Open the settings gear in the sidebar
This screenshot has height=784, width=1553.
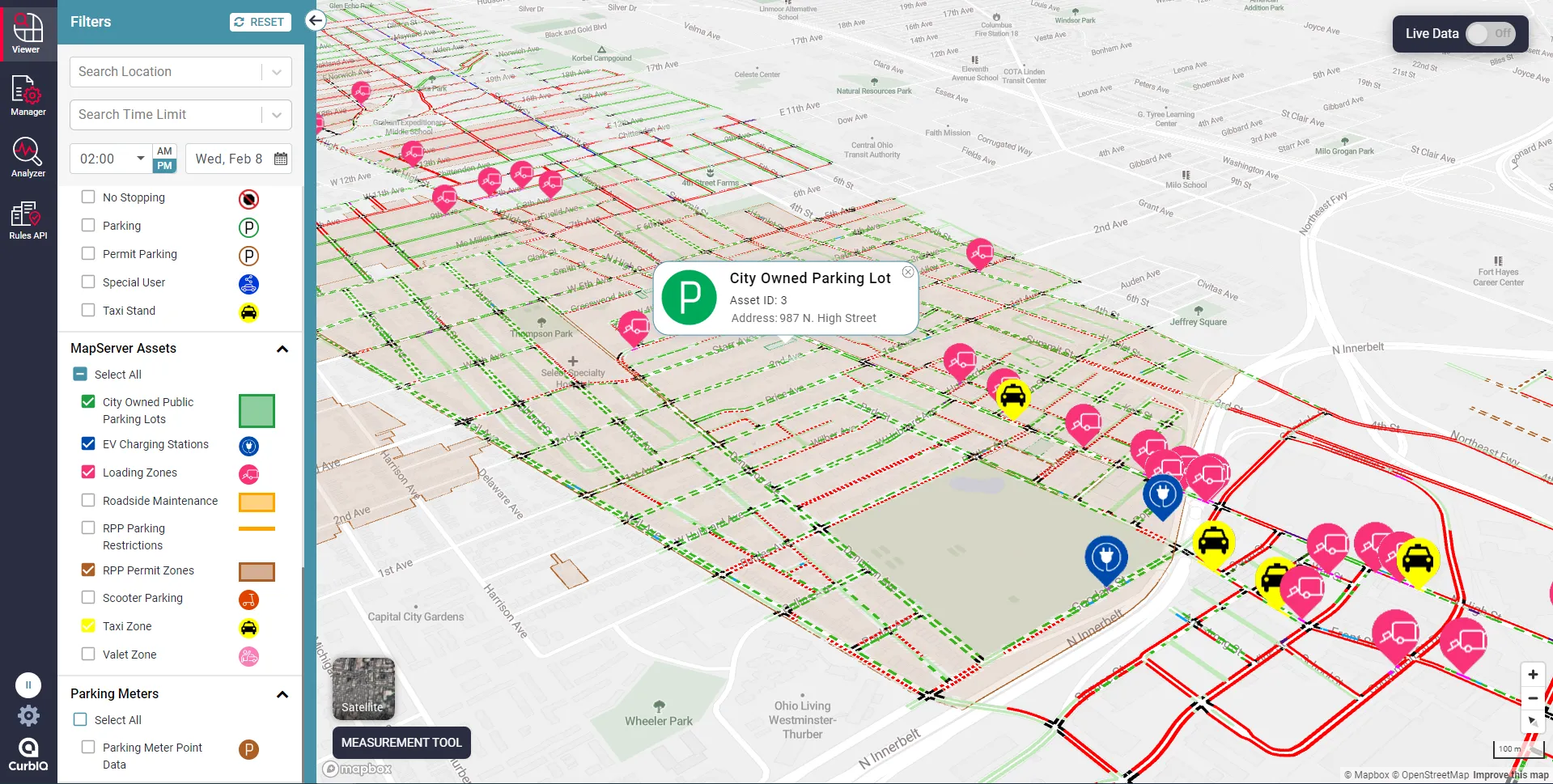28,715
